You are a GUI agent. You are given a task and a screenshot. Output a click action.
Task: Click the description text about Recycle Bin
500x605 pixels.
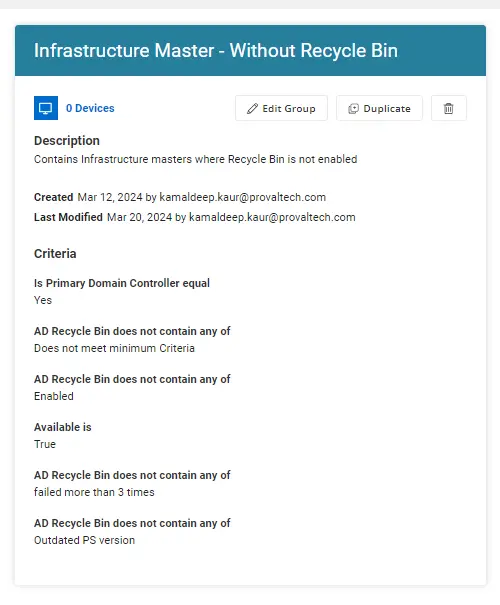click(x=196, y=159)
